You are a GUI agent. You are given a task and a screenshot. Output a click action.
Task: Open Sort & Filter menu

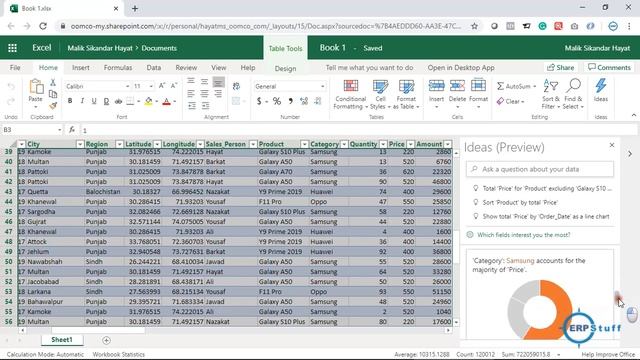coord(551,94)
